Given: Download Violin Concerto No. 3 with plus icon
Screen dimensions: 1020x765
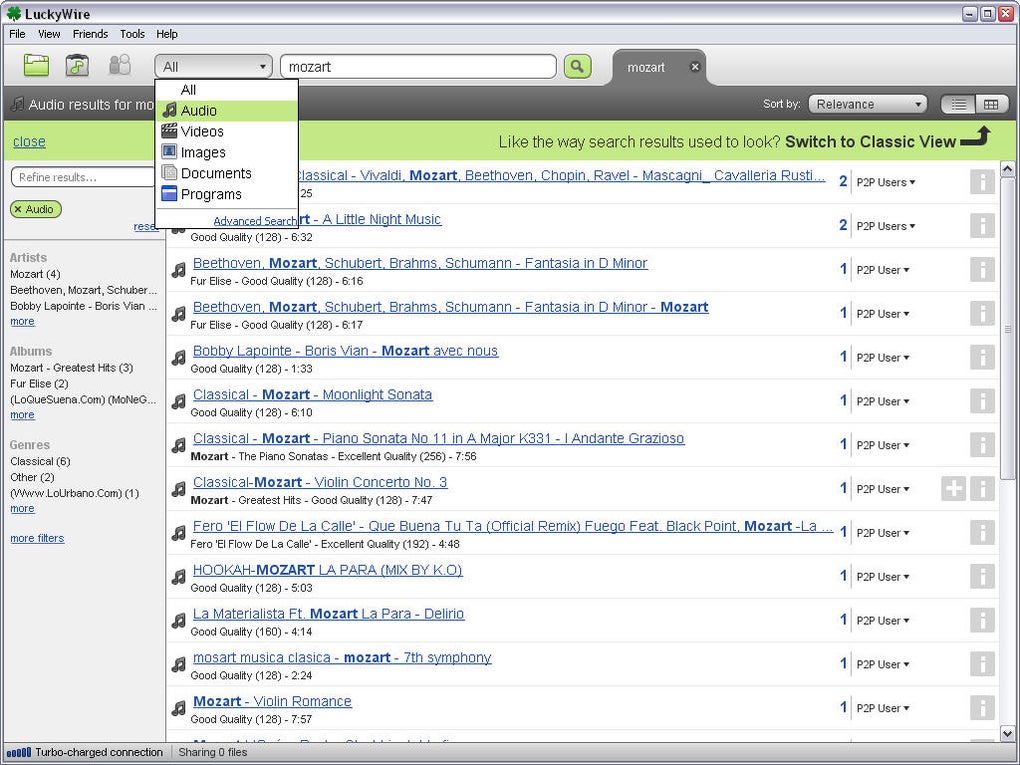Looking at the screenshot, I should pos(954,489).
